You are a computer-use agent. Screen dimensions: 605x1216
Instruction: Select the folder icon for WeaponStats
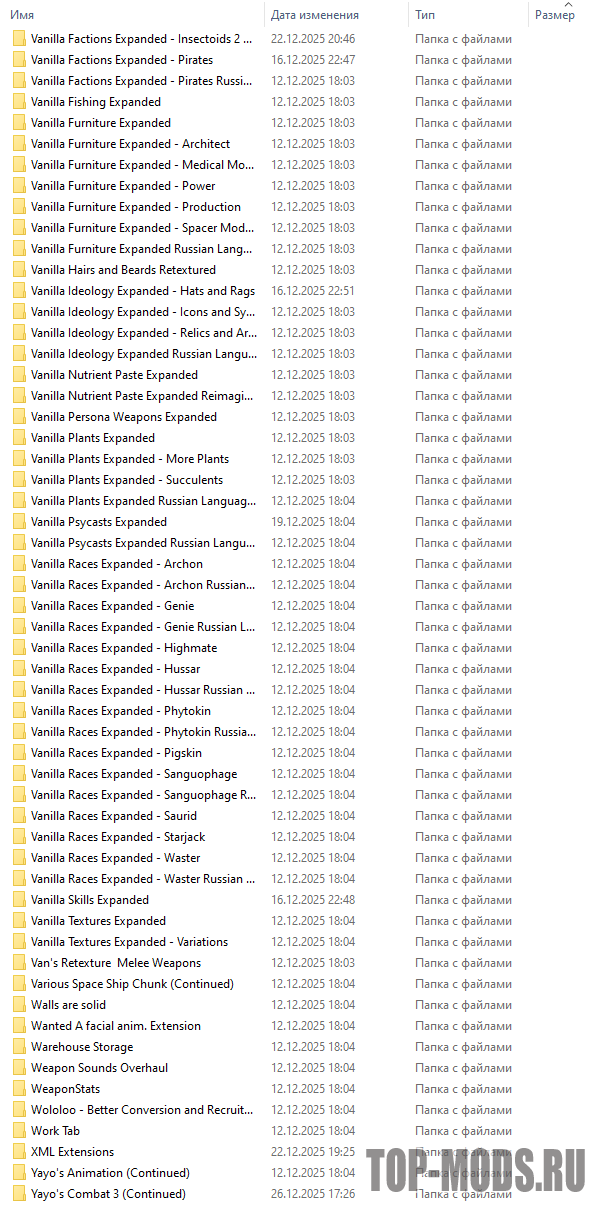pyautogui.click(x=19, y=1089)
